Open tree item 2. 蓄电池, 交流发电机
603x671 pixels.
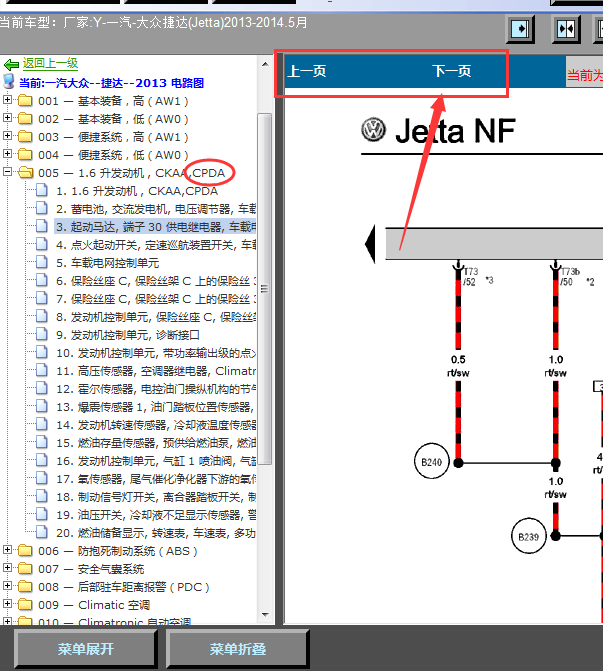(x=156, y=209)
